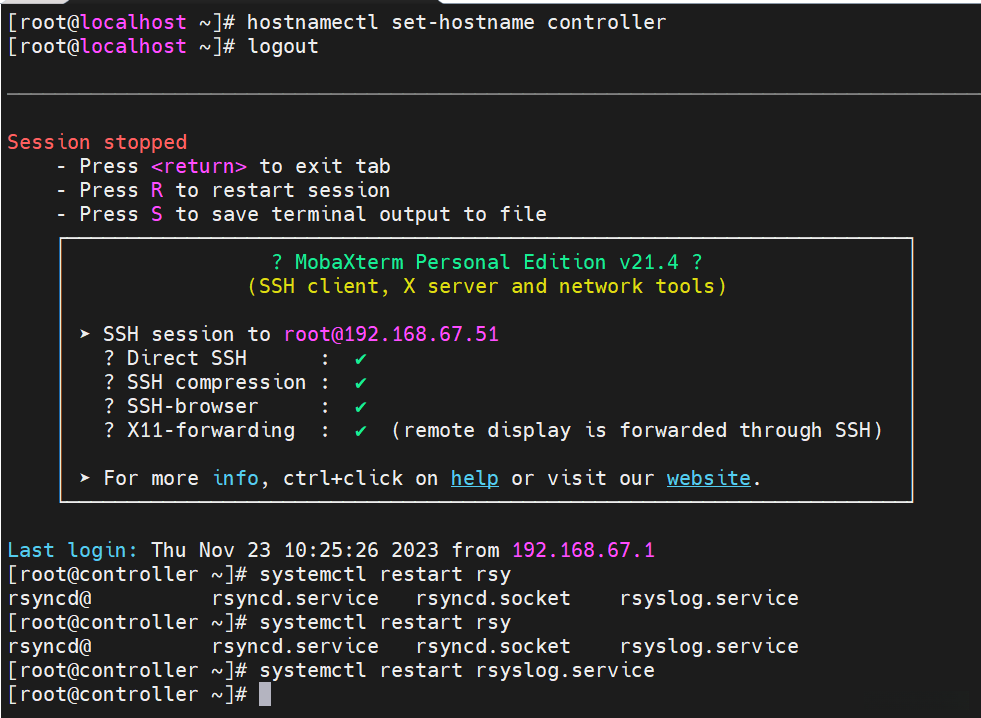Click the root@192.168.67.51 session address
The image size is (981, 718).
(391, 334)
